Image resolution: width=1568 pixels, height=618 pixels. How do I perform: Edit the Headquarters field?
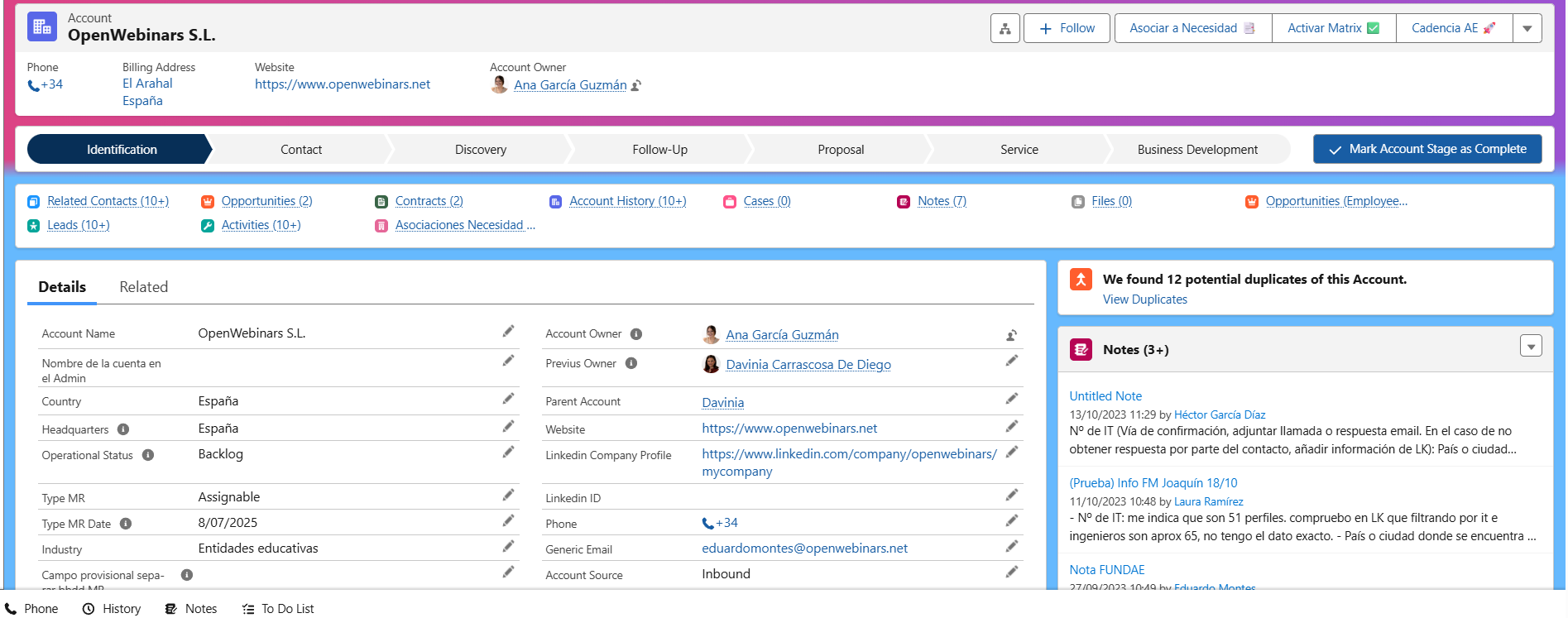coord(508,426)
